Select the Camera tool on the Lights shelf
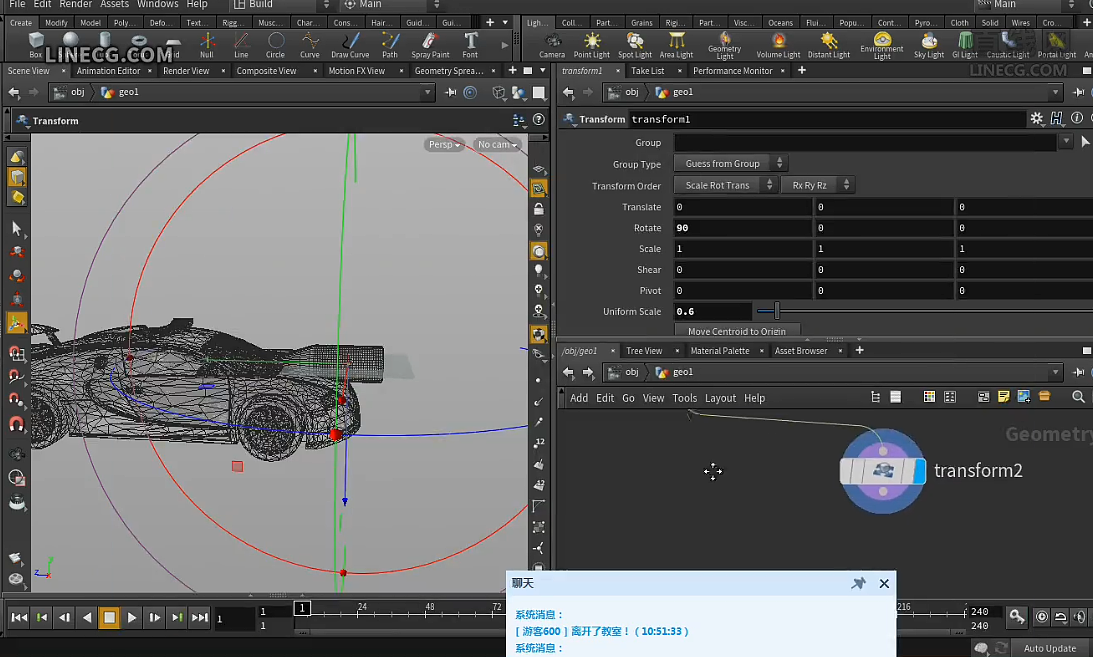 [552, 44]
